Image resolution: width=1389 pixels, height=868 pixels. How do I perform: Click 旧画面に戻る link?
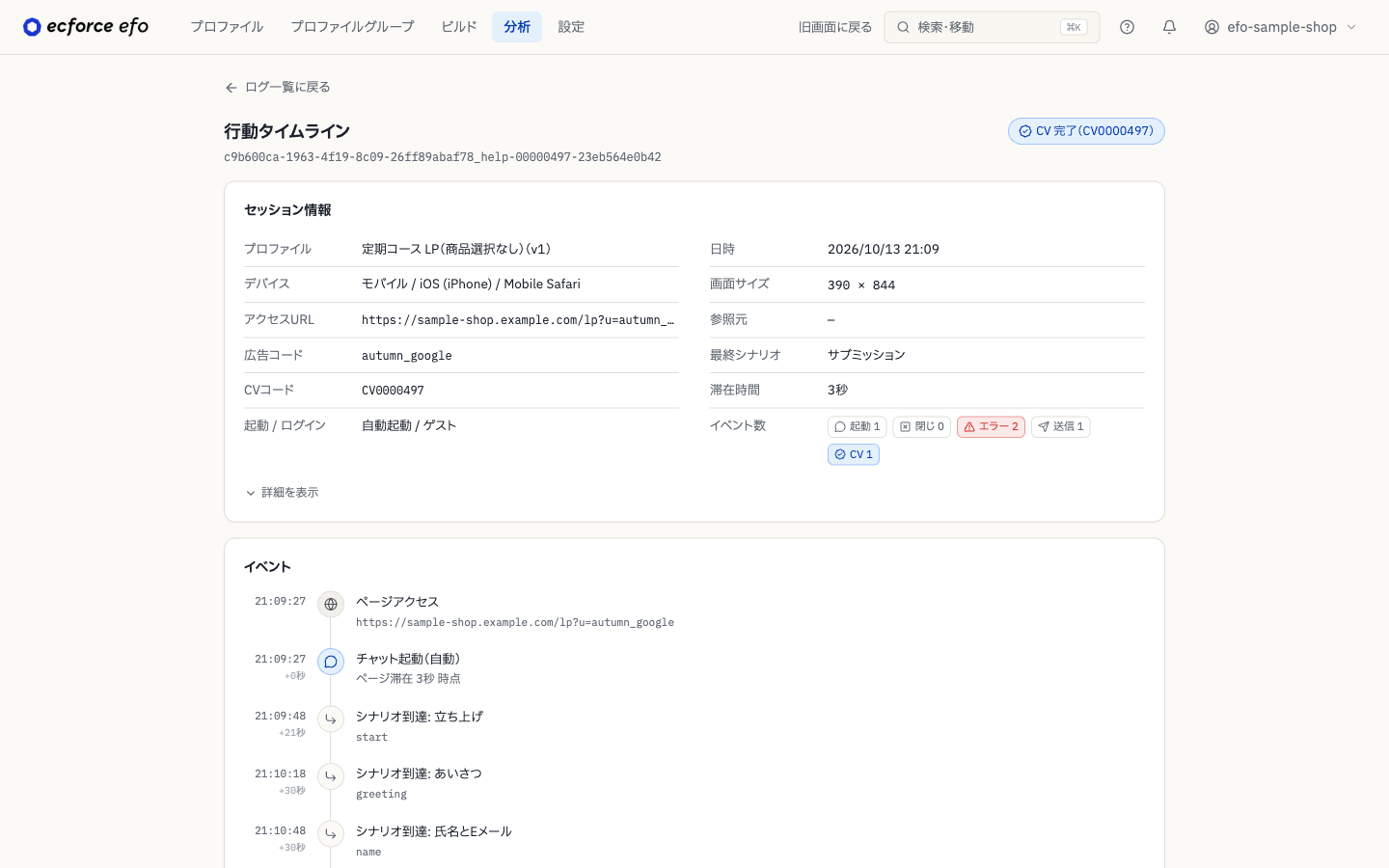click(x=835, y=27)
